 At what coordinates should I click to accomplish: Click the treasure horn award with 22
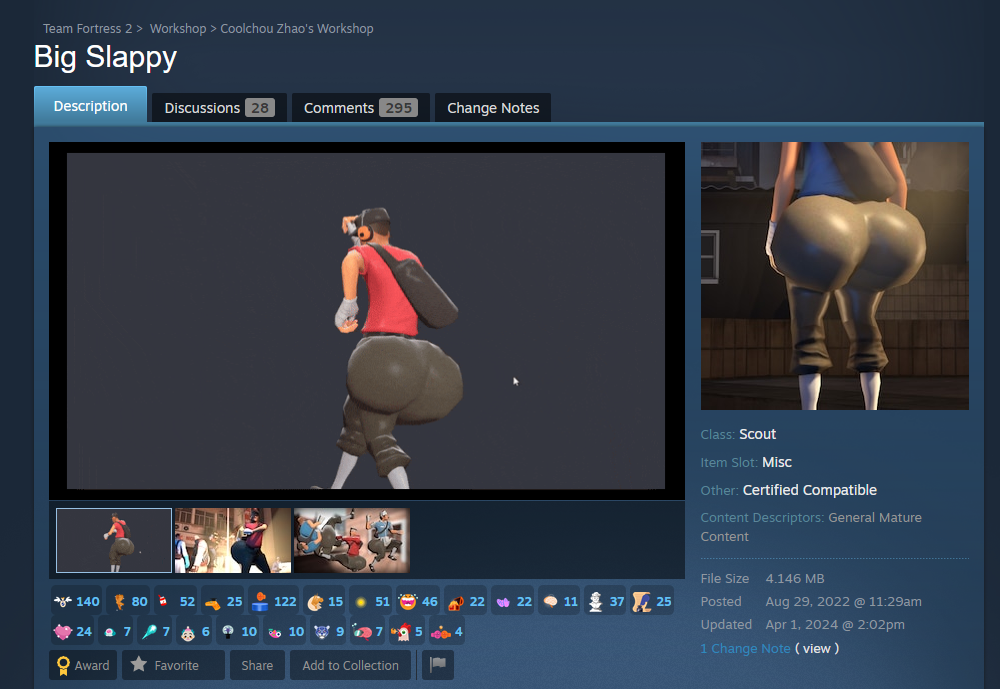466,601
